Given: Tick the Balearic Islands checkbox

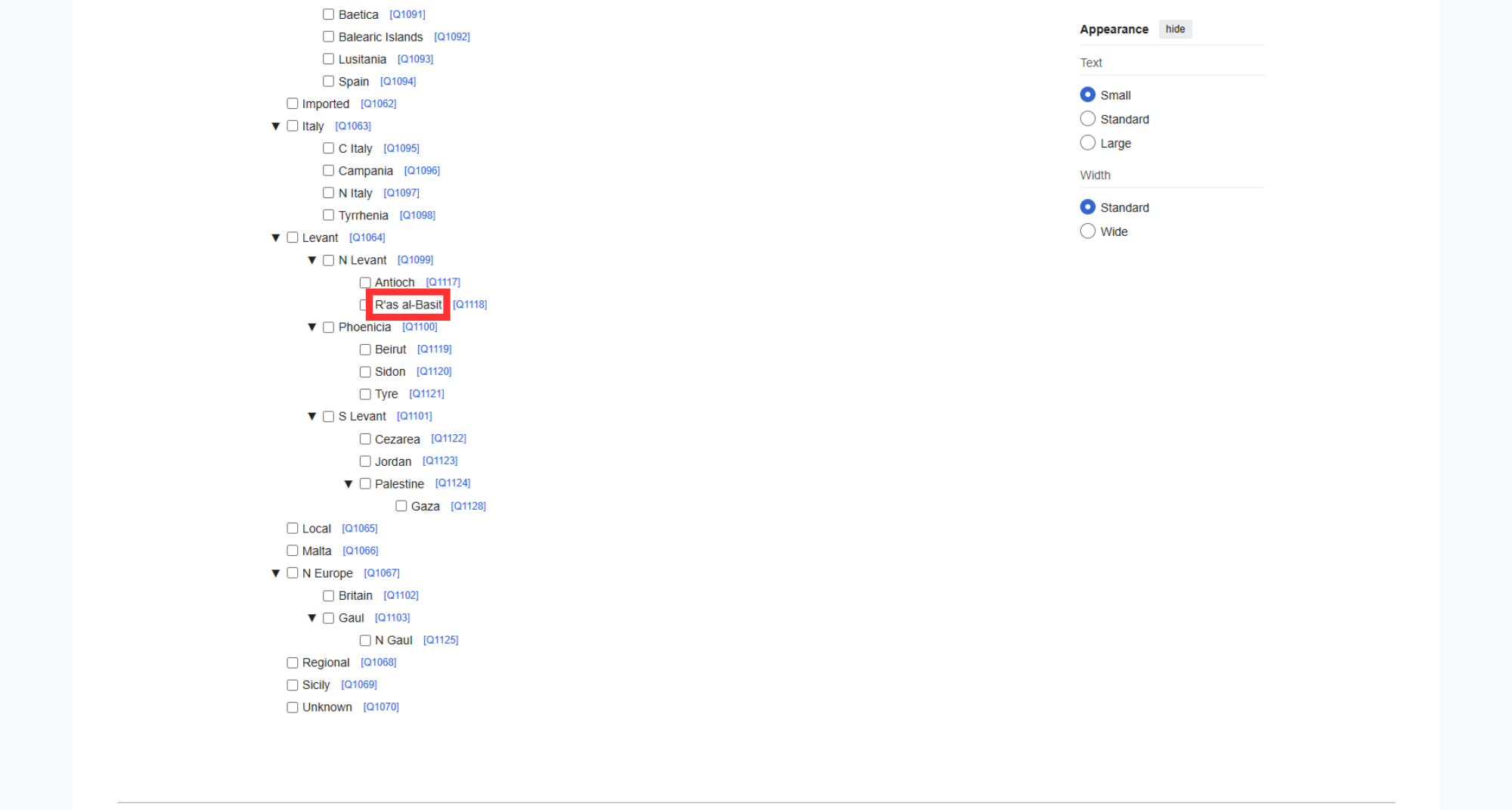Looking at the screenshot, I should [328, 36].
